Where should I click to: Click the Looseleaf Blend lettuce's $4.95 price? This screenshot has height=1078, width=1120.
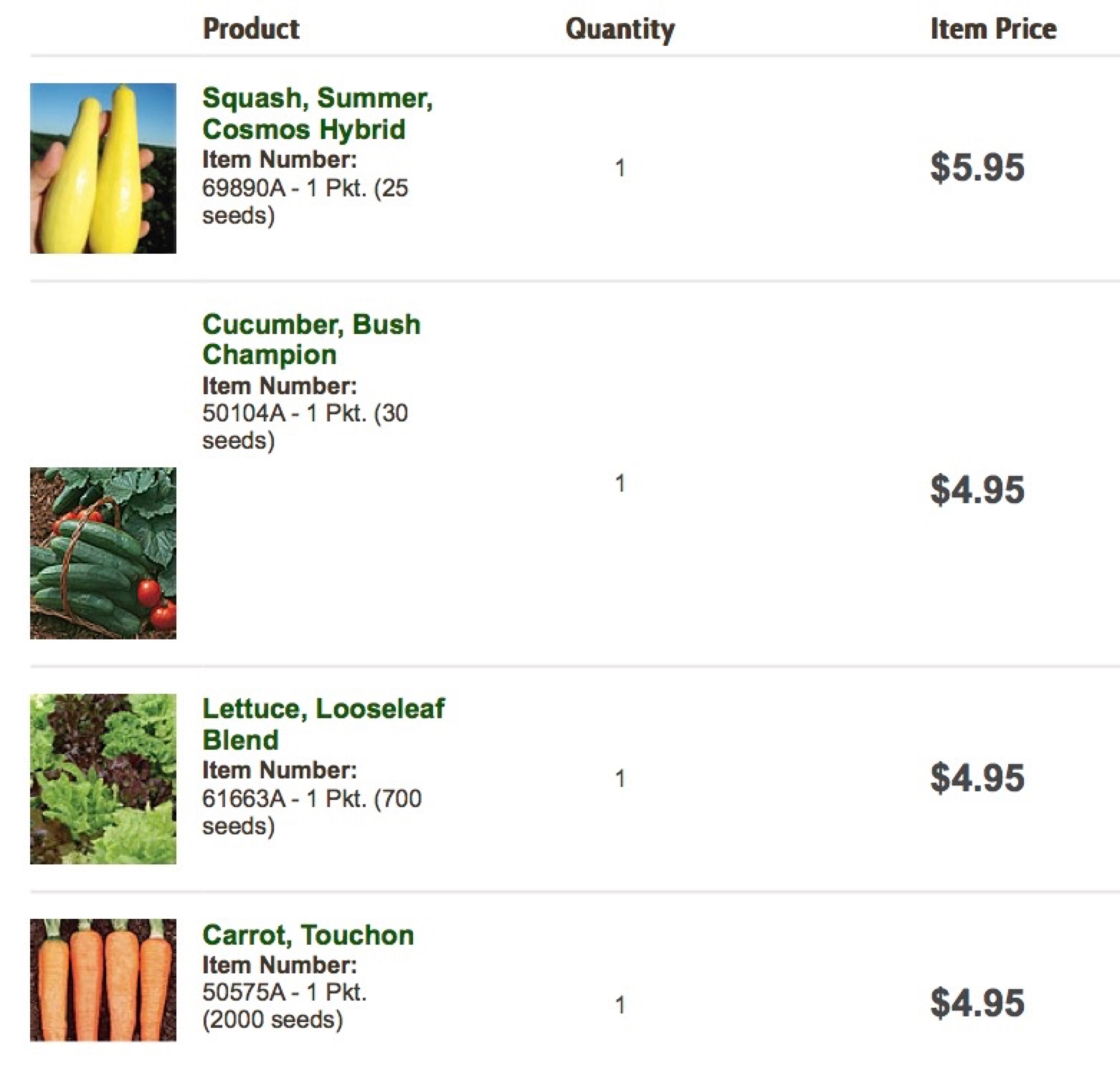point(977,778)
